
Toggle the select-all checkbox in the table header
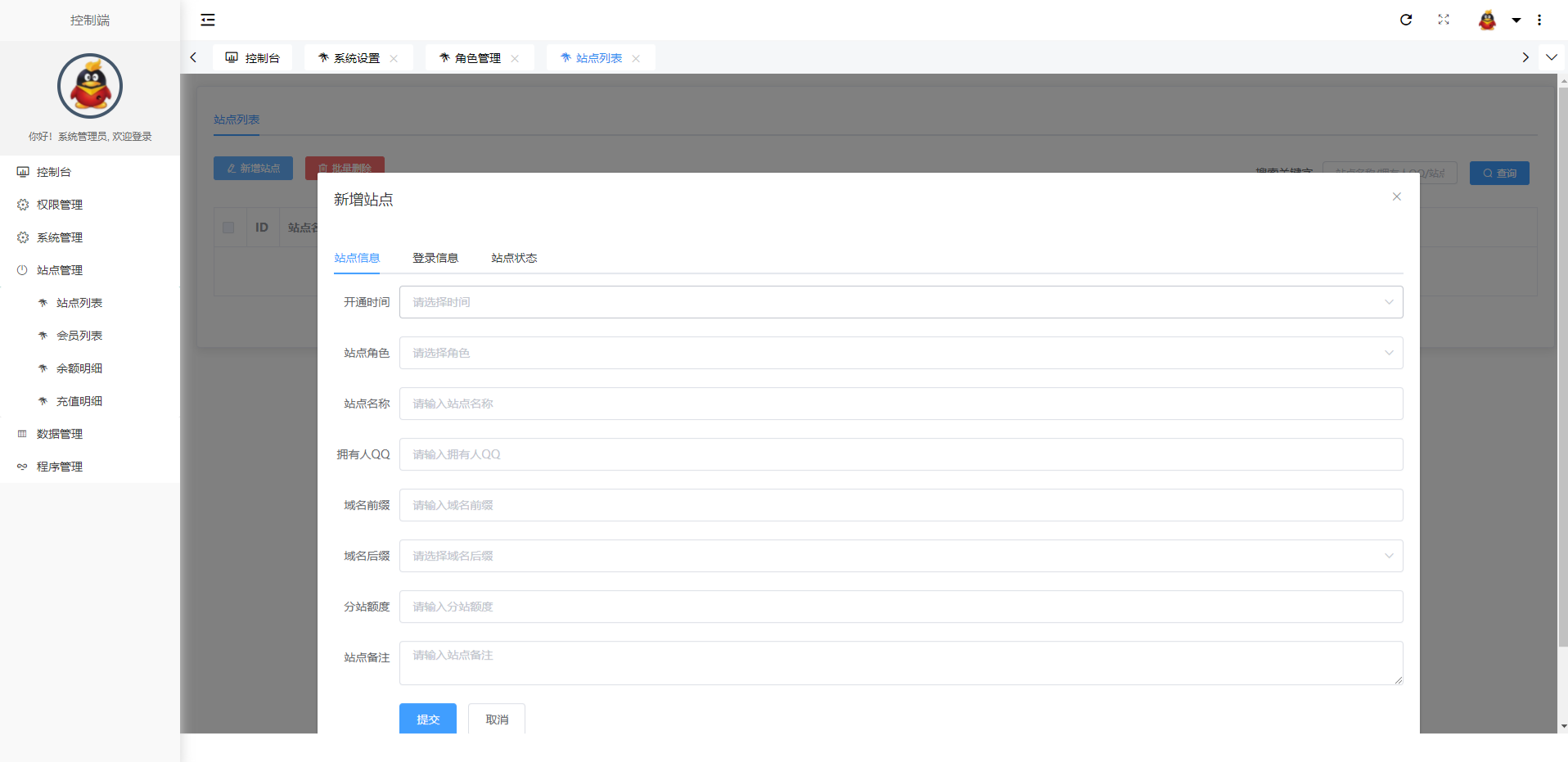(x=229, y=227)
